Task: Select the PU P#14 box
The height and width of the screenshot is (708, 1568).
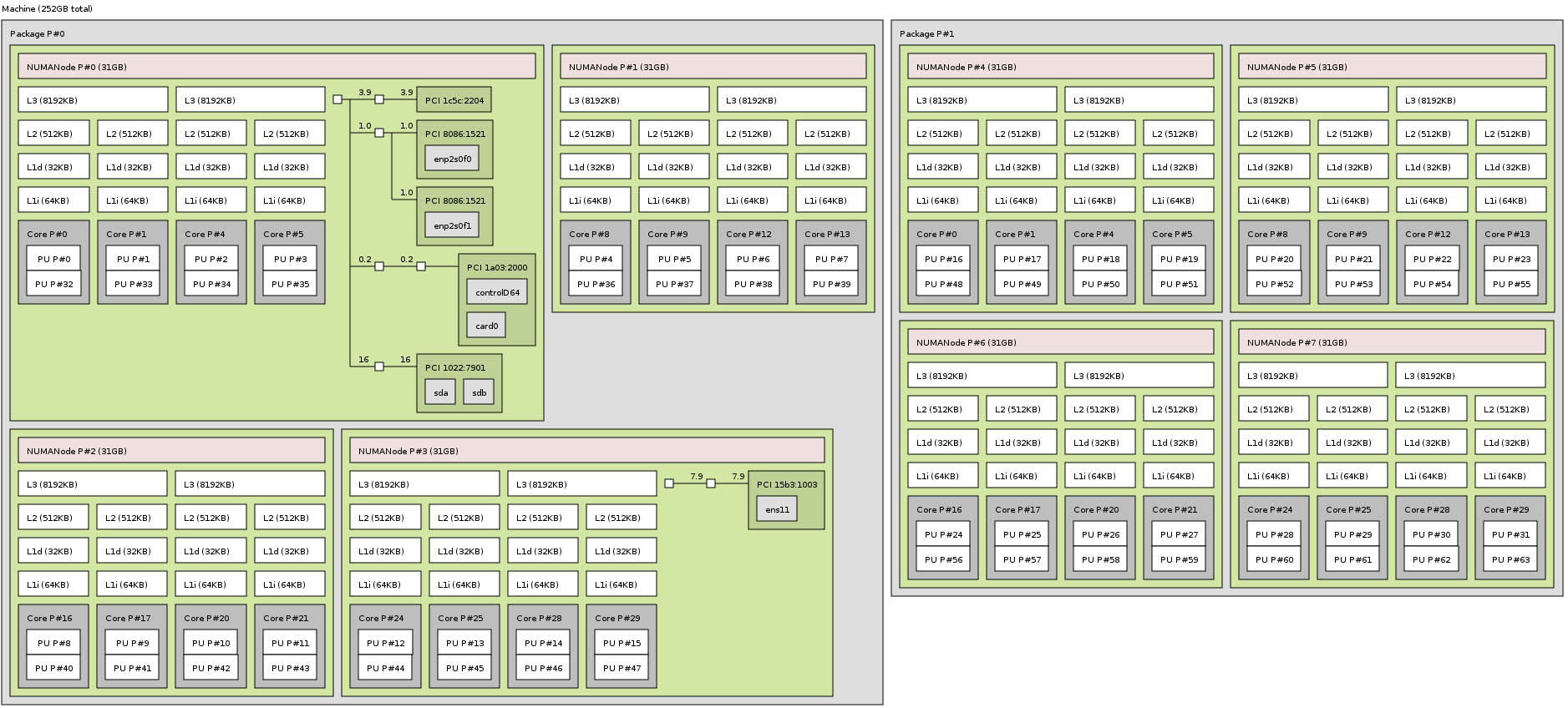Action: tap(543, 643)
